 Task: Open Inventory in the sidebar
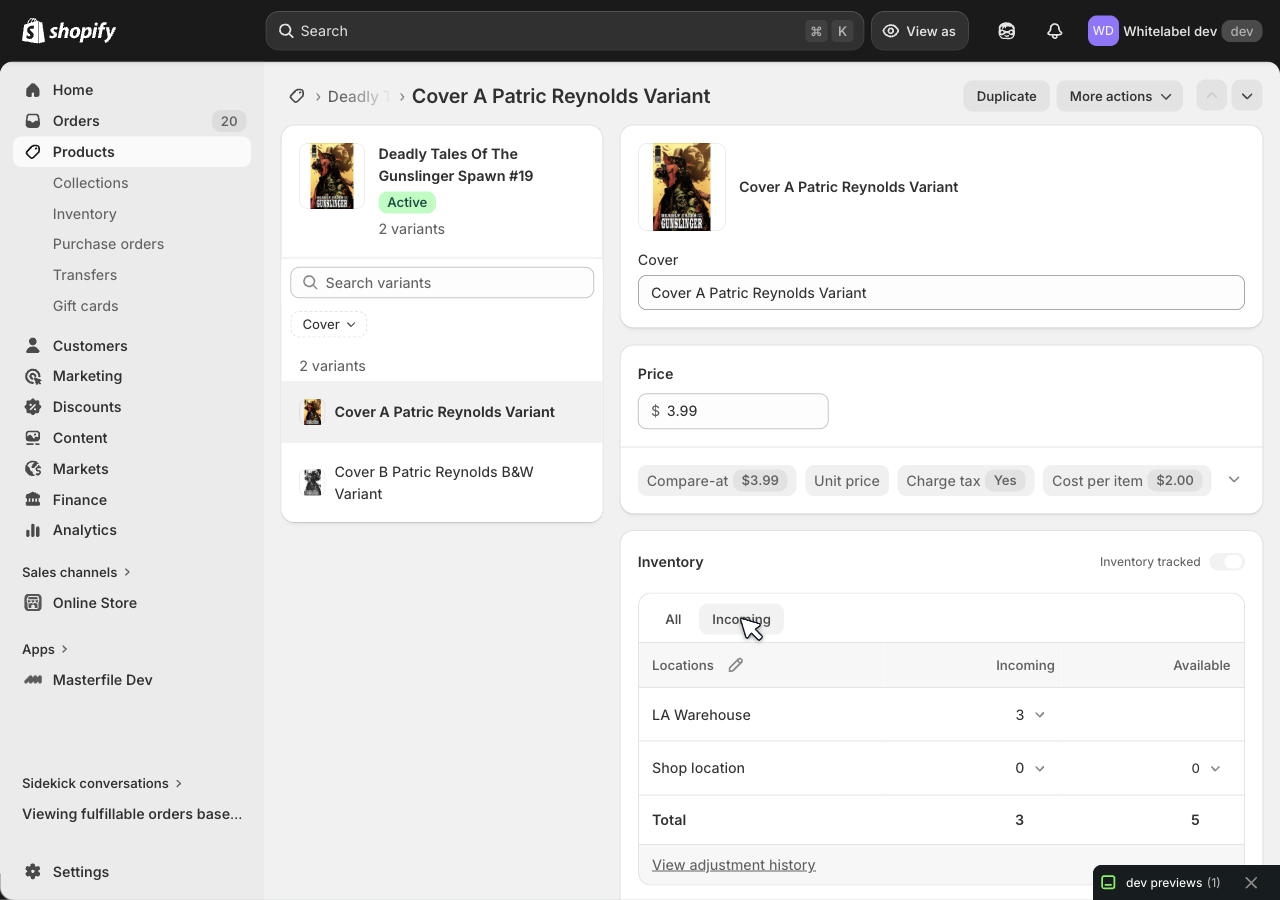pyautogui.click(x=85, y=214)
